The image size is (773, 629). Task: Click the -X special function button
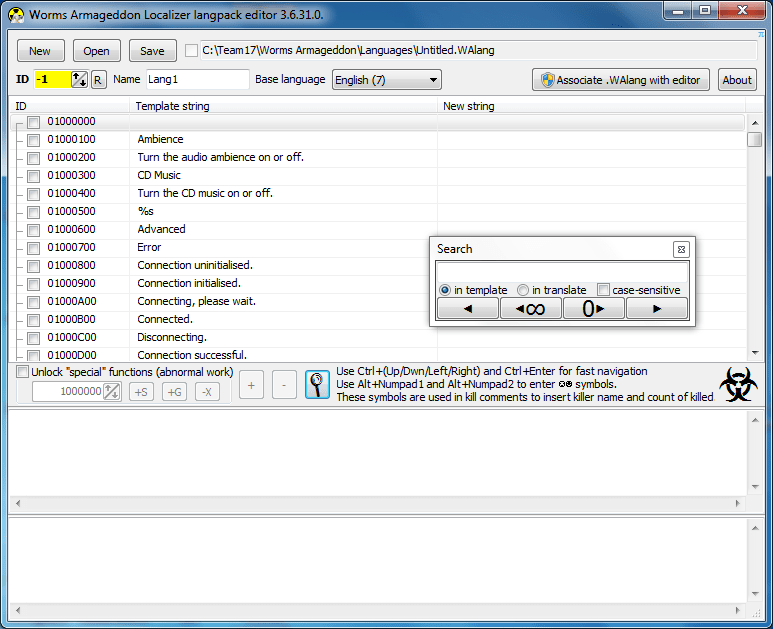pos(207,392)
